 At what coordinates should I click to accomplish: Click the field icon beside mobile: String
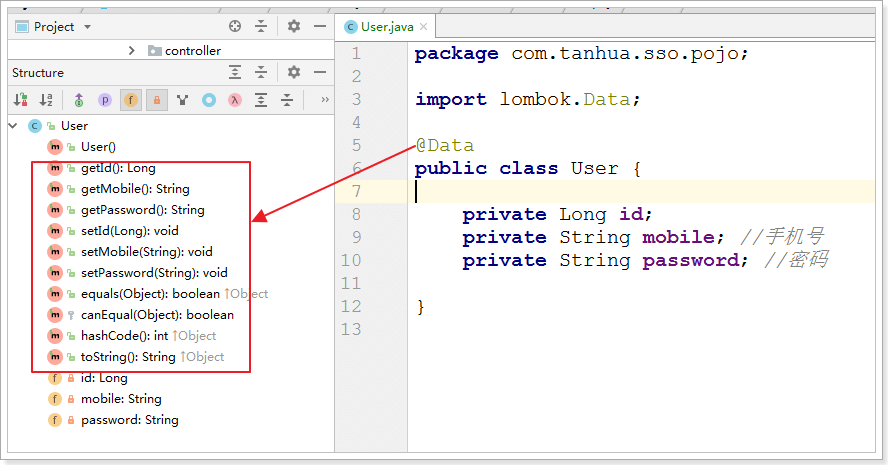(x=54, y=399)
